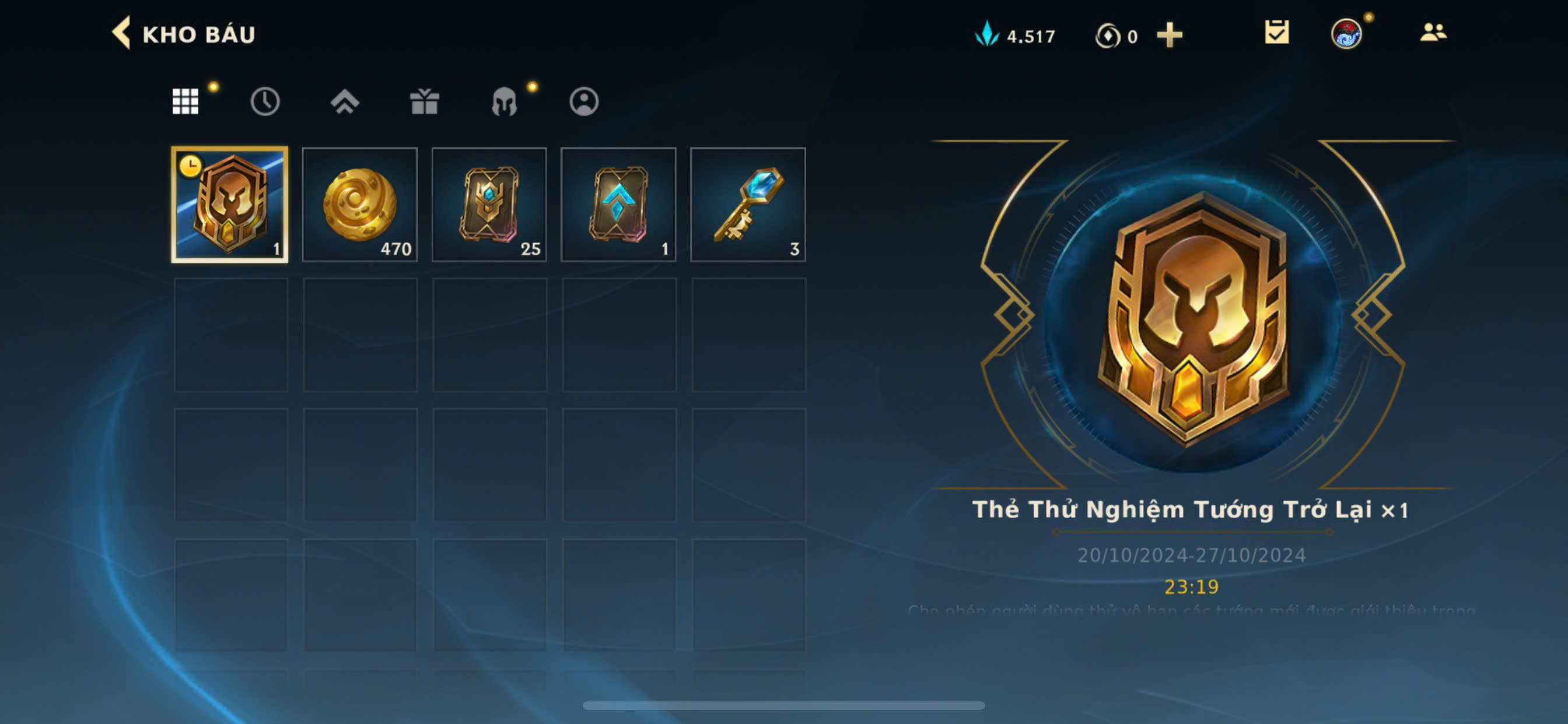Select the profile circle filter tab

(x=584, y=101)
